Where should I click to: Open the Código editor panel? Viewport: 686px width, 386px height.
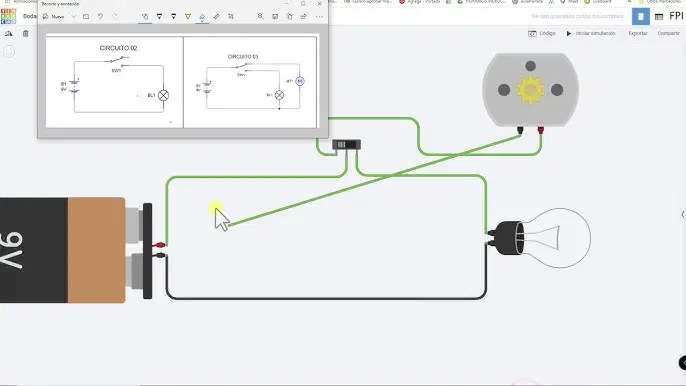542,33
